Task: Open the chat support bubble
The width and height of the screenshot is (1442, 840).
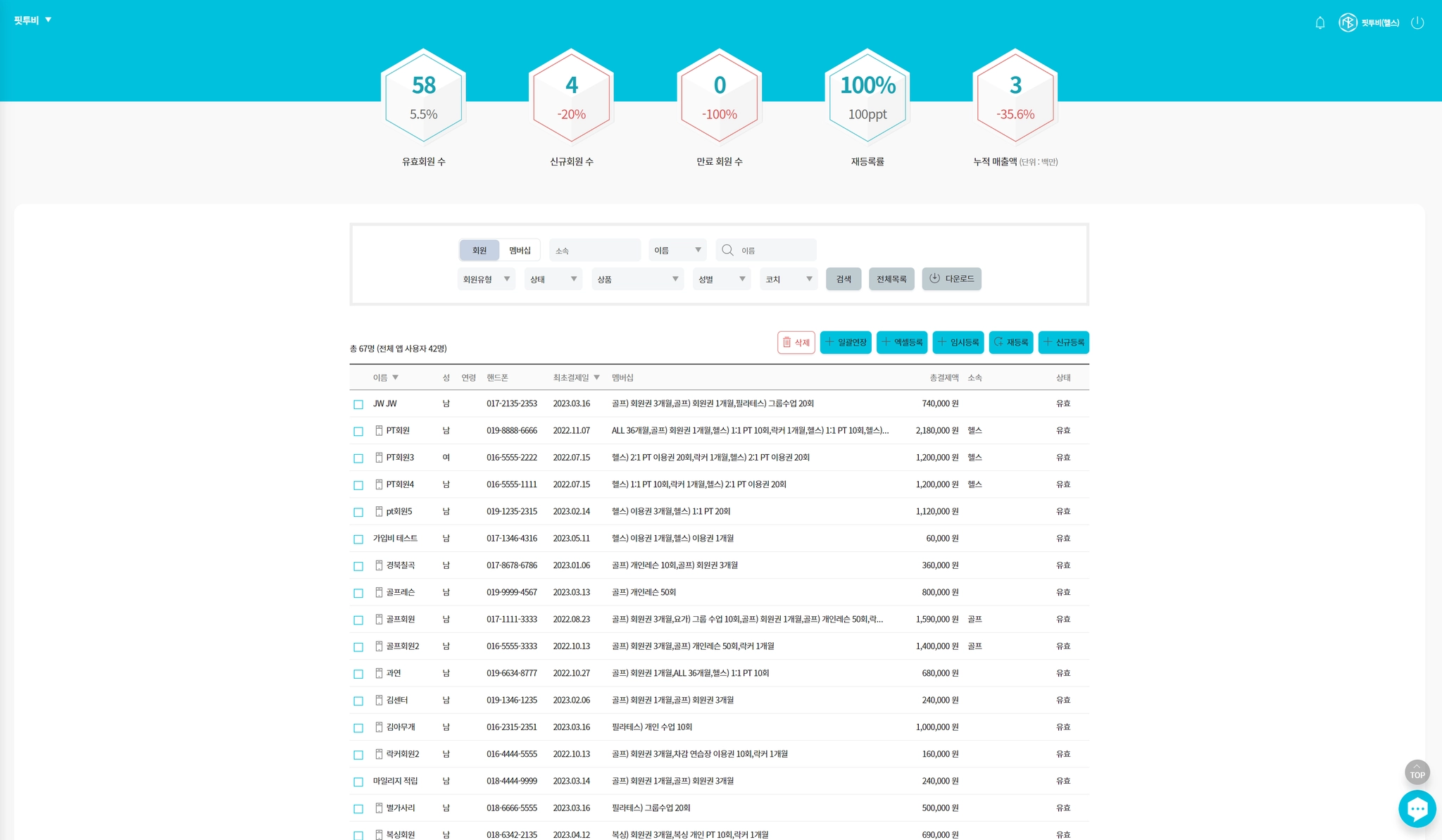Action: point(1417,809)
